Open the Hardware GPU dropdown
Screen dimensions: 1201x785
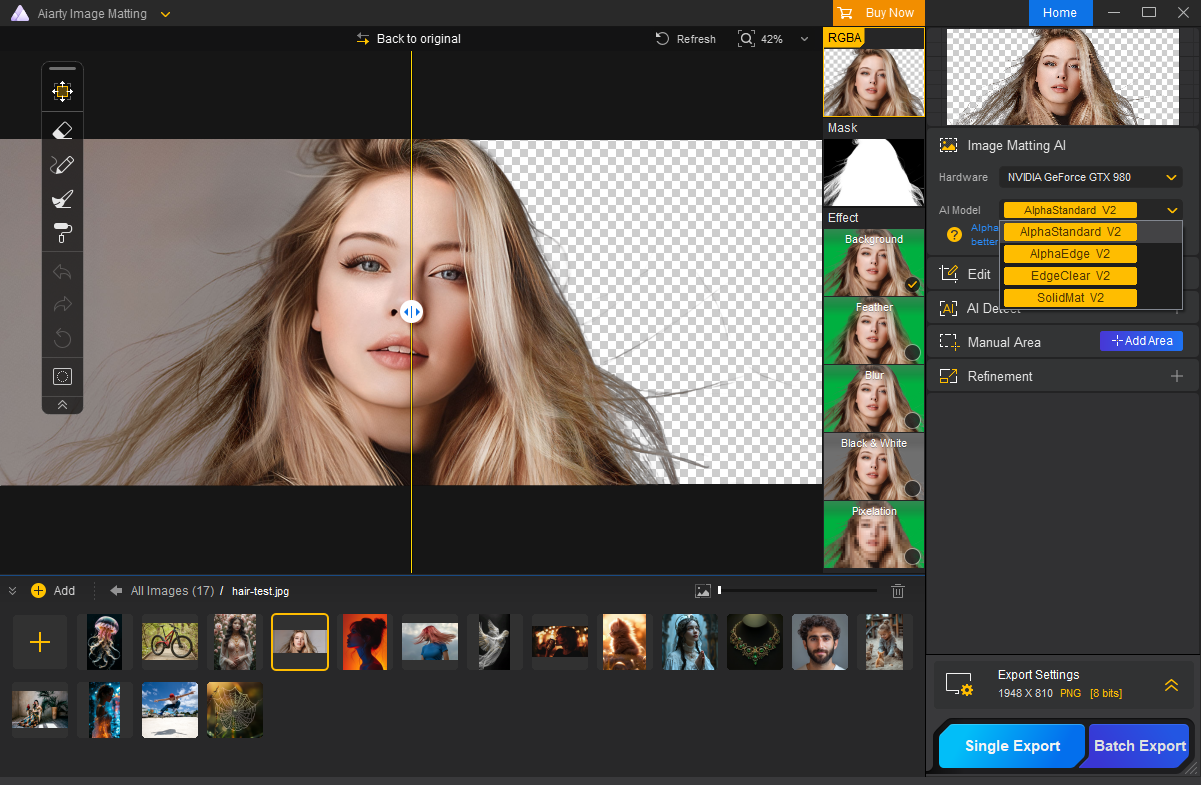click(x=1090, y=177)
